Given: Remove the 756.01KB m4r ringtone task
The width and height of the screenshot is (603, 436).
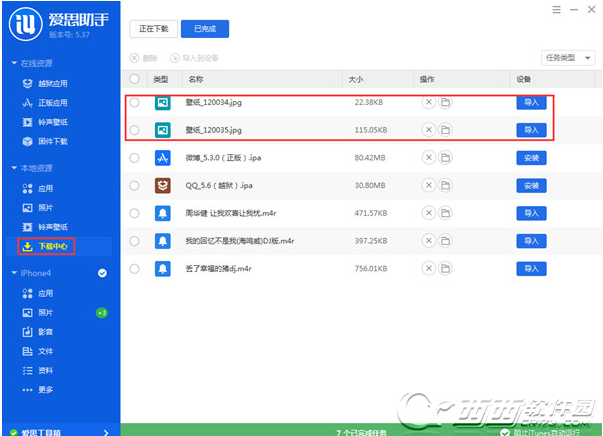Looking at the screenshot, I should [428, 268].
